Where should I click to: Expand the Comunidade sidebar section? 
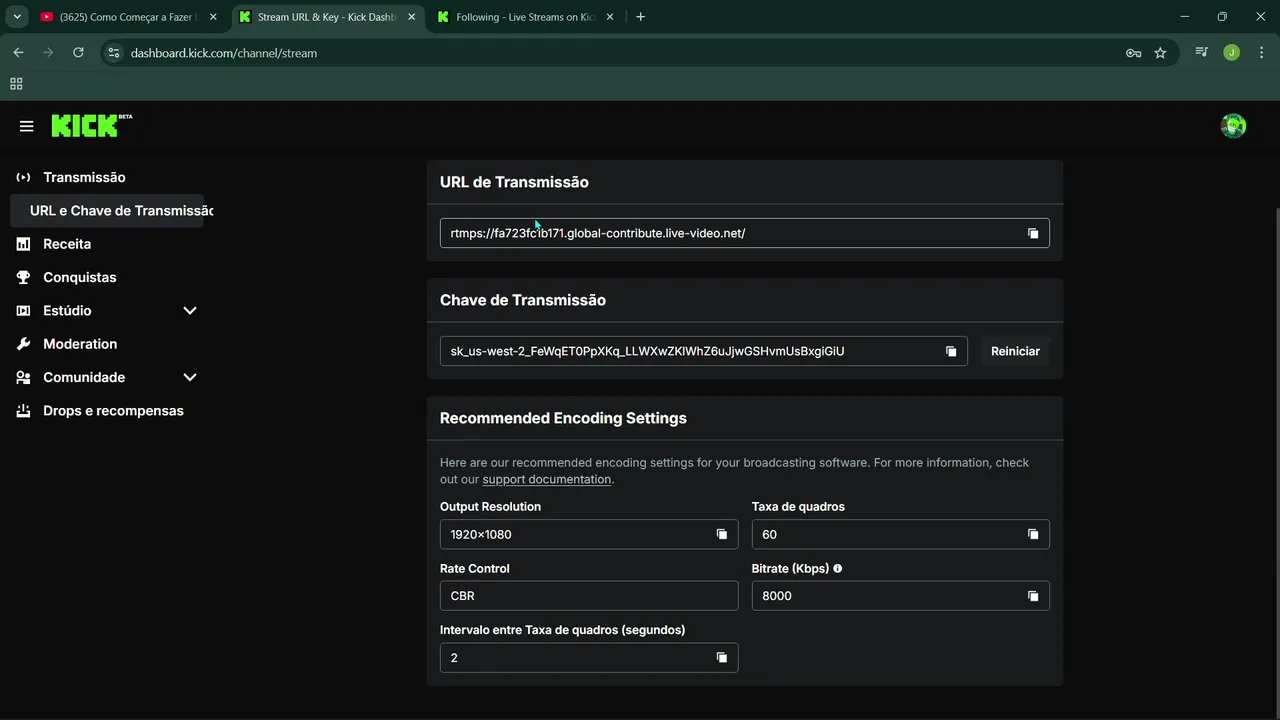click(190, 377)
